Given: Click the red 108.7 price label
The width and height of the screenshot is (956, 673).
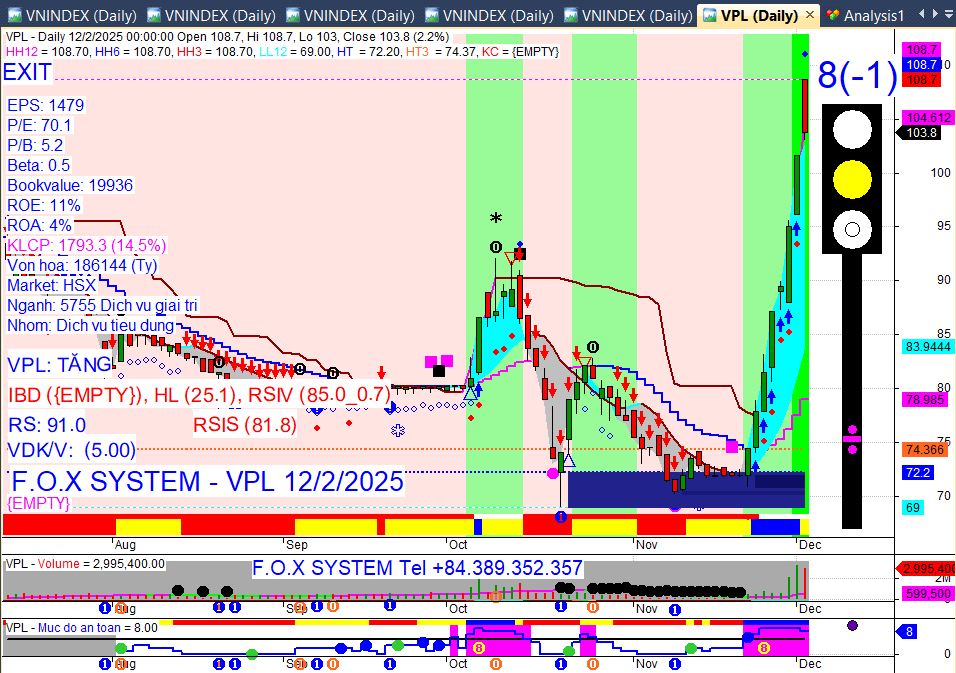Looking at the screenshot, I should point(921,79).
